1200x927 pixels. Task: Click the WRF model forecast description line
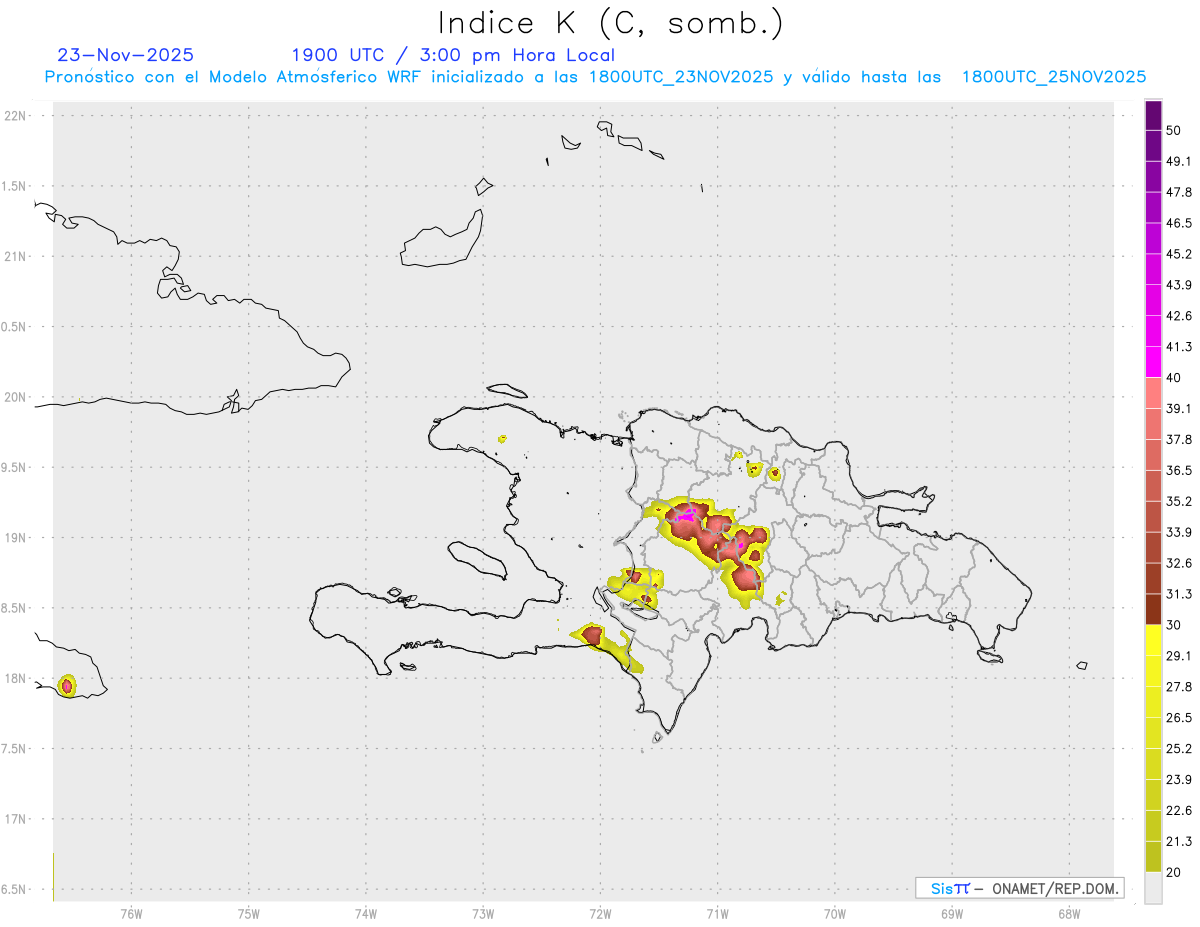point(595,77)
